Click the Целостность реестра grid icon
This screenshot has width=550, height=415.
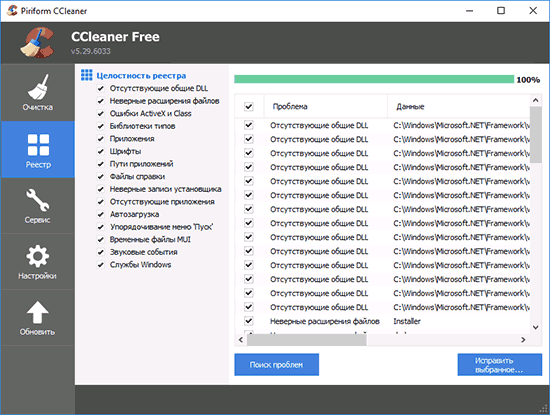tap(87, 75)
